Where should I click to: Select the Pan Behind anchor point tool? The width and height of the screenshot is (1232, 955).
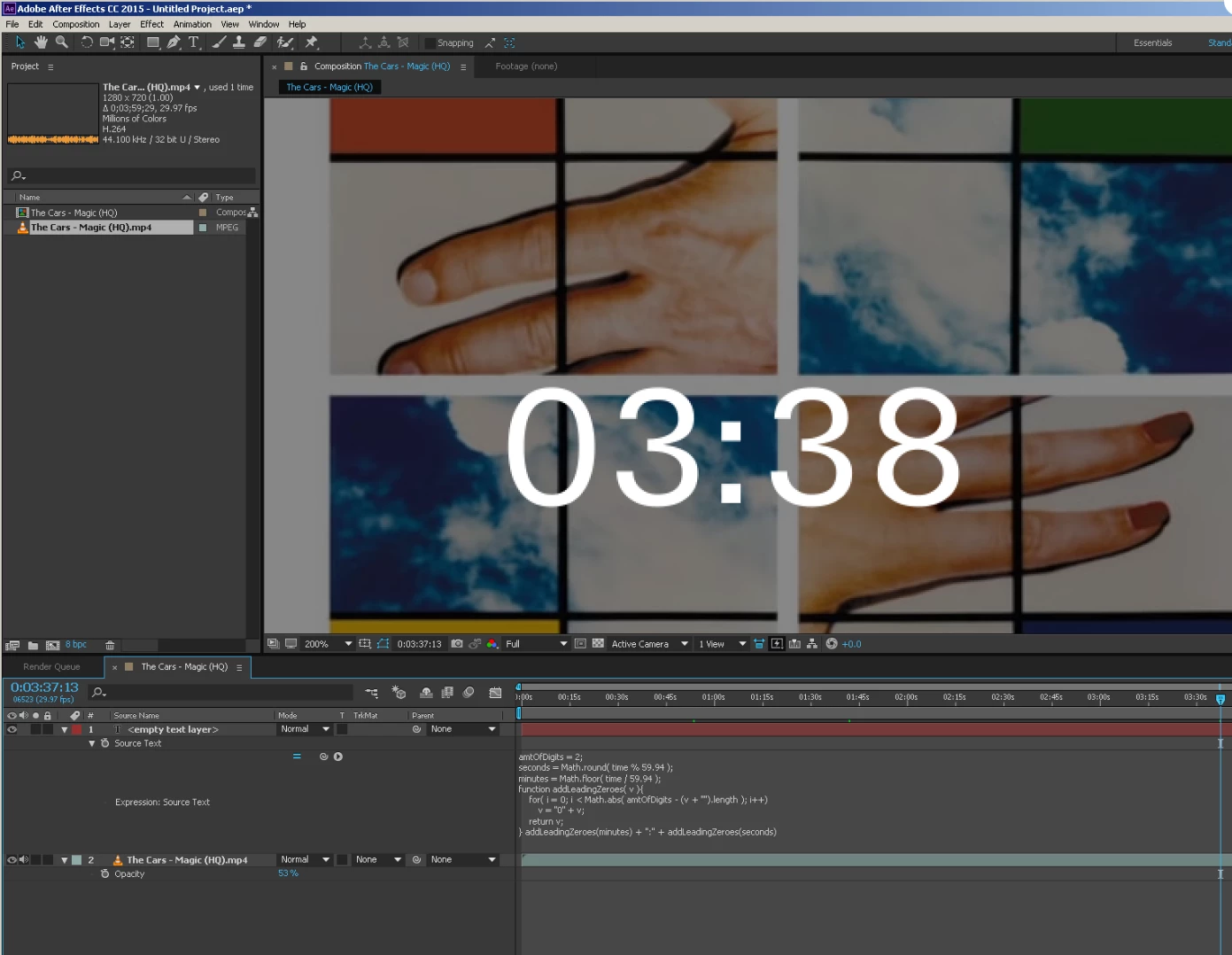coord(128,43)
